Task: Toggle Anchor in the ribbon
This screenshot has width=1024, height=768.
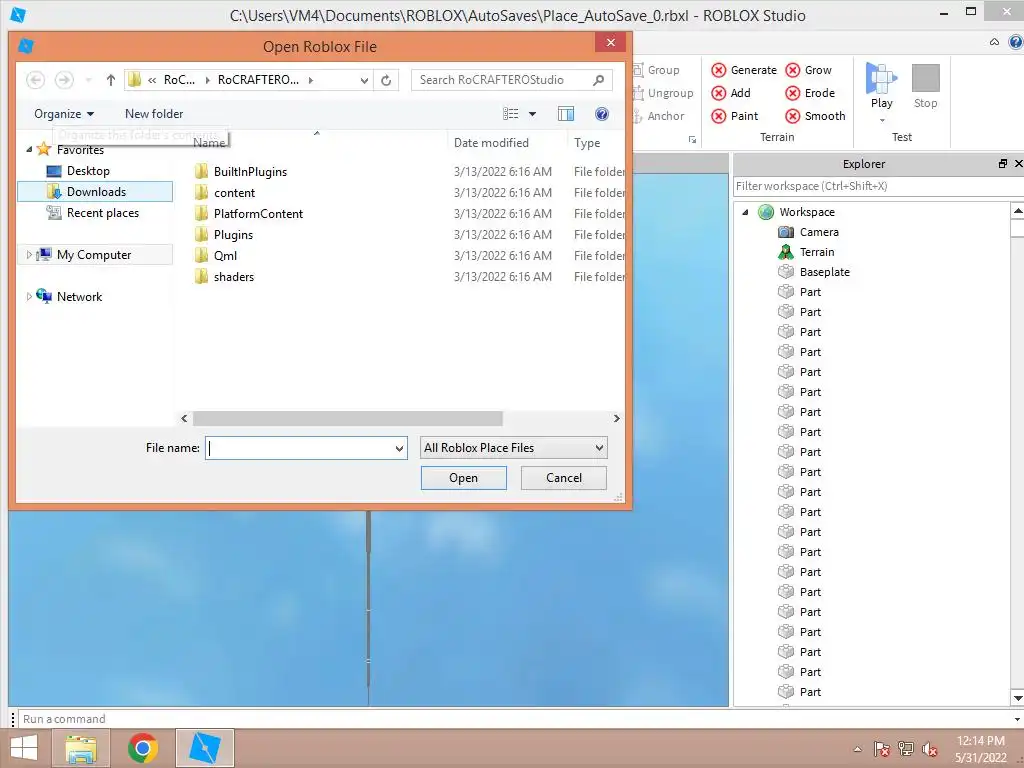Action: pyautogui.click(x=658, y=116)
